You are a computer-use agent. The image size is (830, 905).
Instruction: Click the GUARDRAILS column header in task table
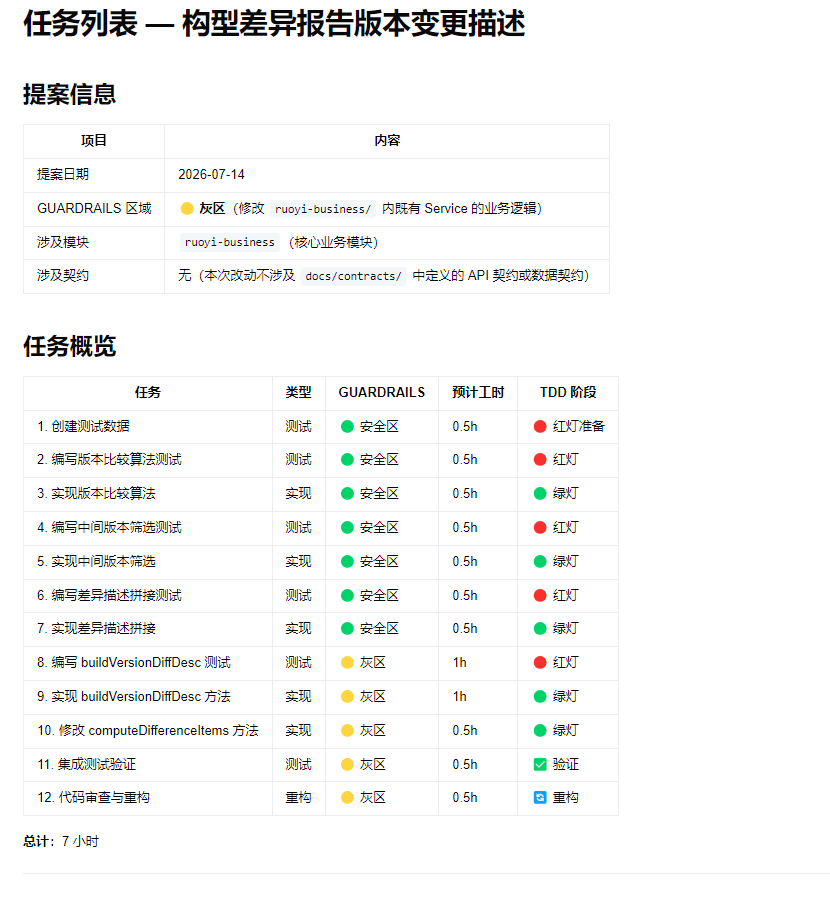tap(382, 392)
